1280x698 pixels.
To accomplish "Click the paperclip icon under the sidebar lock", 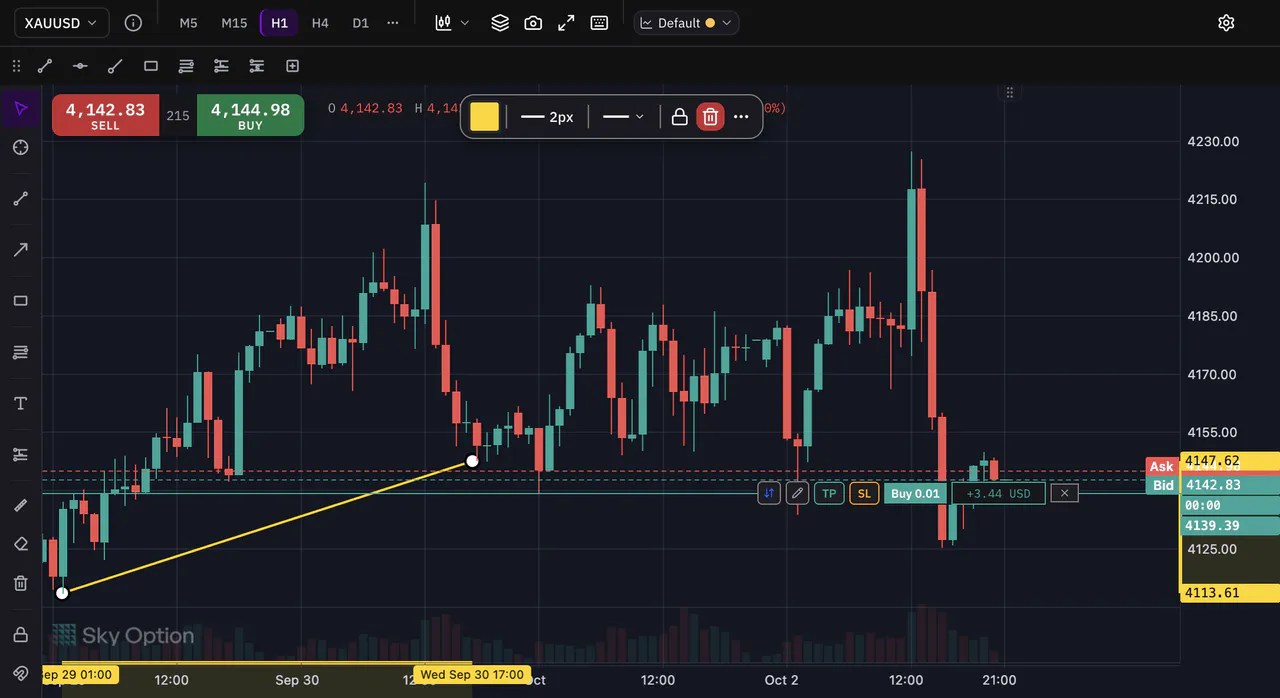I will pyautogui.click(x=21, y=673).
